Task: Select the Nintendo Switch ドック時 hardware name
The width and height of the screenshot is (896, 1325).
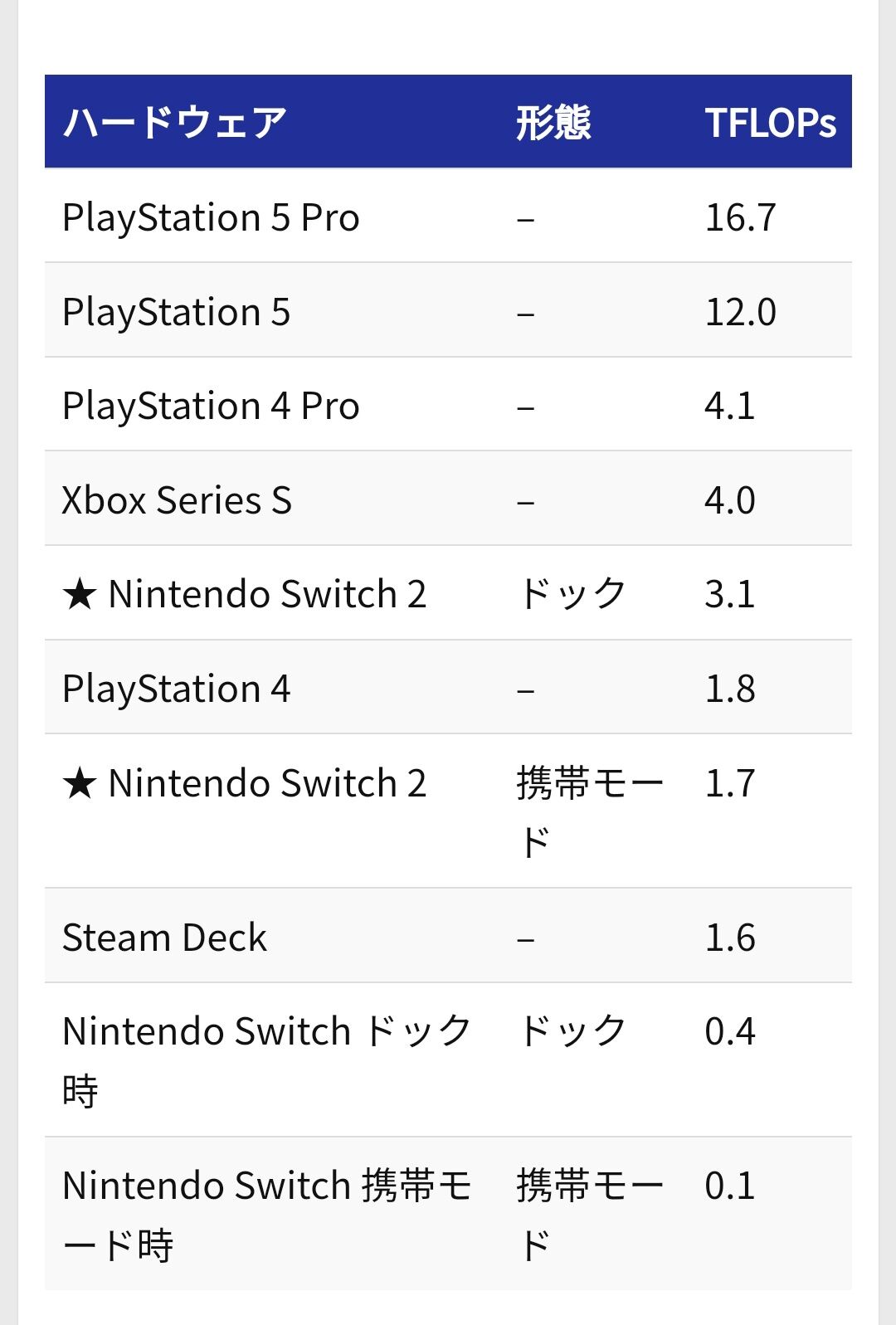Action: pos(265,1032)
